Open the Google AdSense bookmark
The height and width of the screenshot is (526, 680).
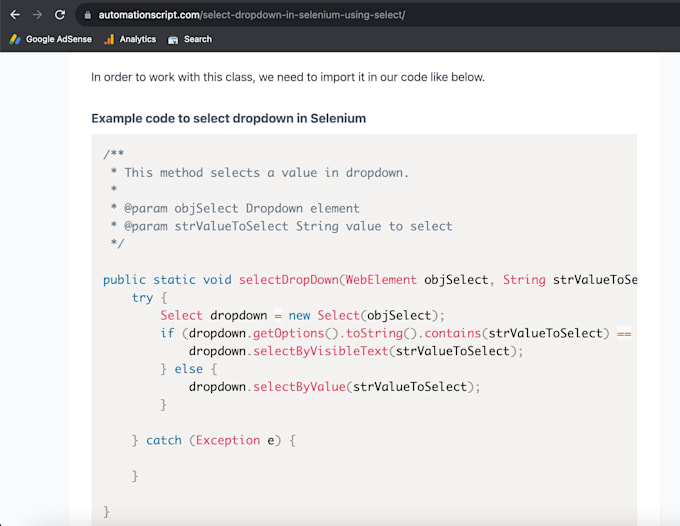tap(51, 39)
